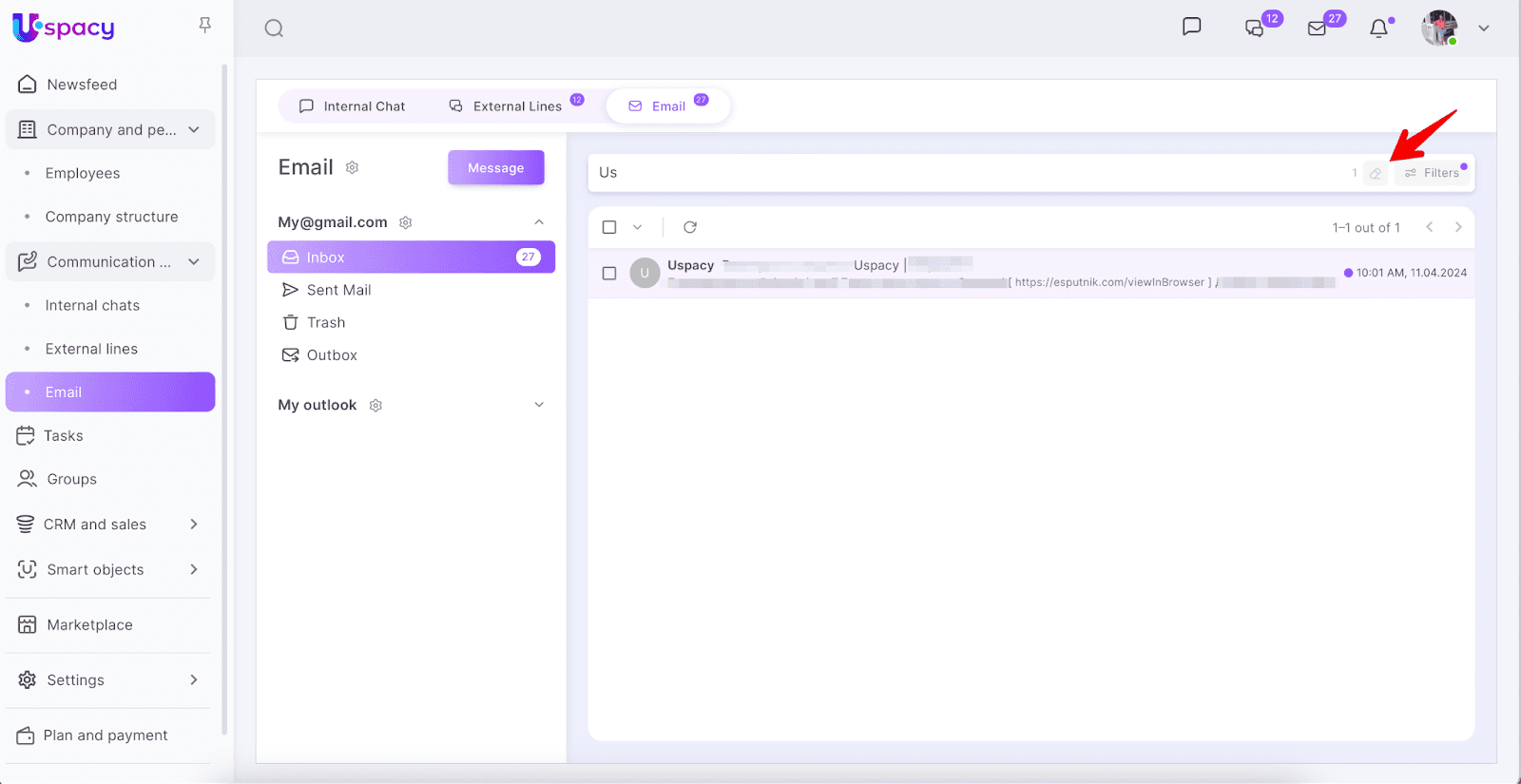This screenshot has height=784, width=1521.
Task: Collapse the My@gmail.com mailbox folders
Action: click(x=539, y=222)
